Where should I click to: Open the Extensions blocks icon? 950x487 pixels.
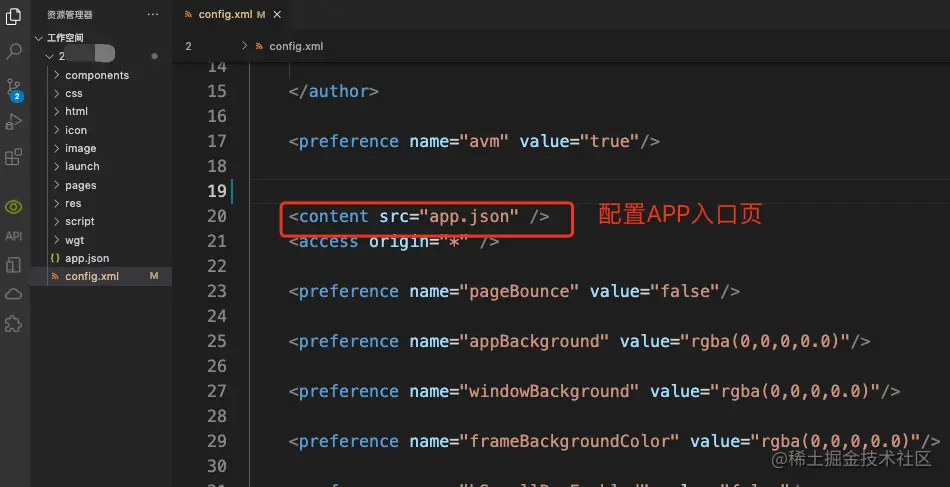click(x=13, y=157)
